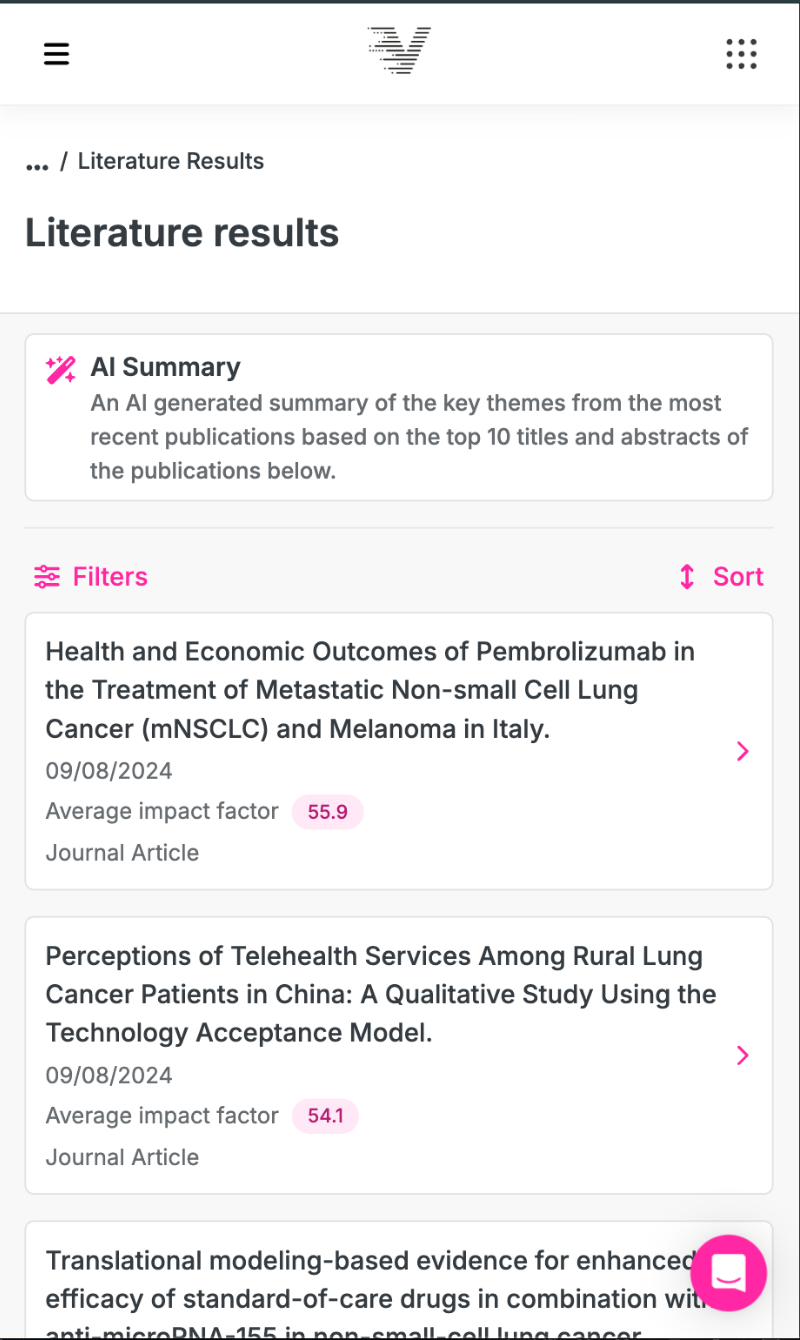Click the V logo in header
The height and width of the screenshot is (1340, 800).
click(399, 51)
